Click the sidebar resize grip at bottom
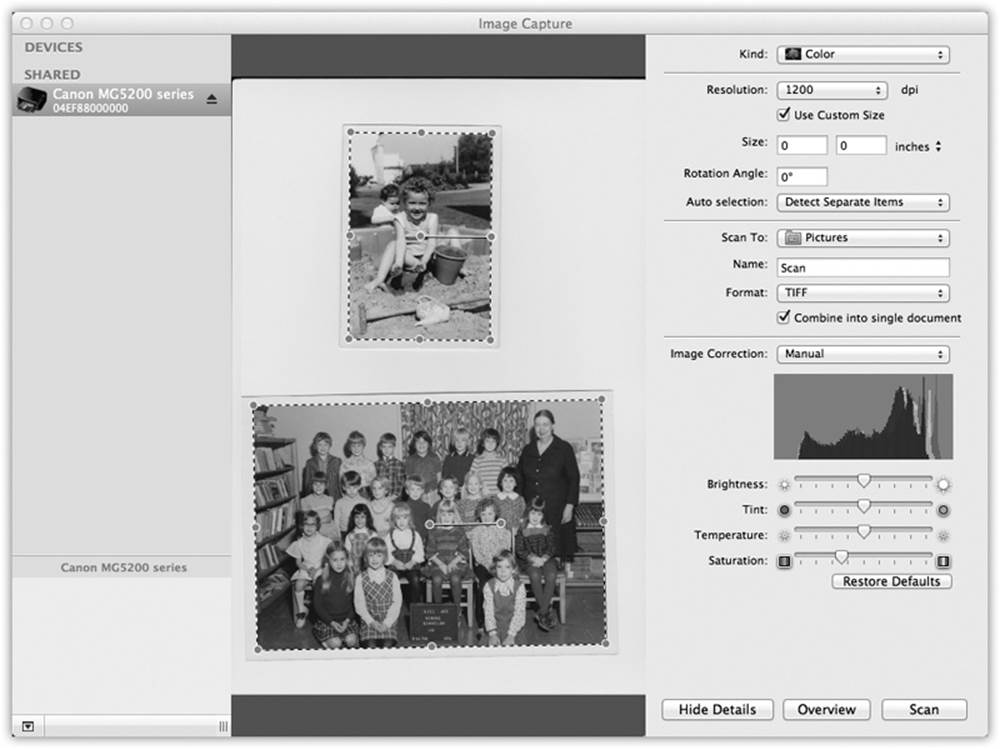 point(223,726)
